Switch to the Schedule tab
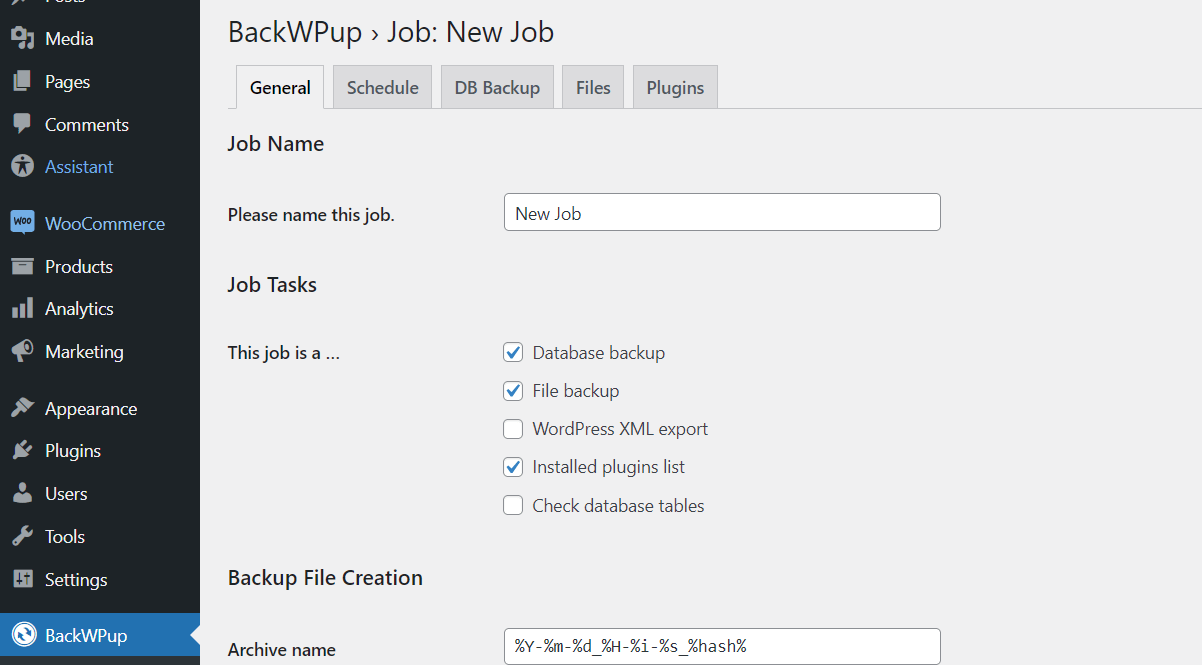 click(382, 87)
